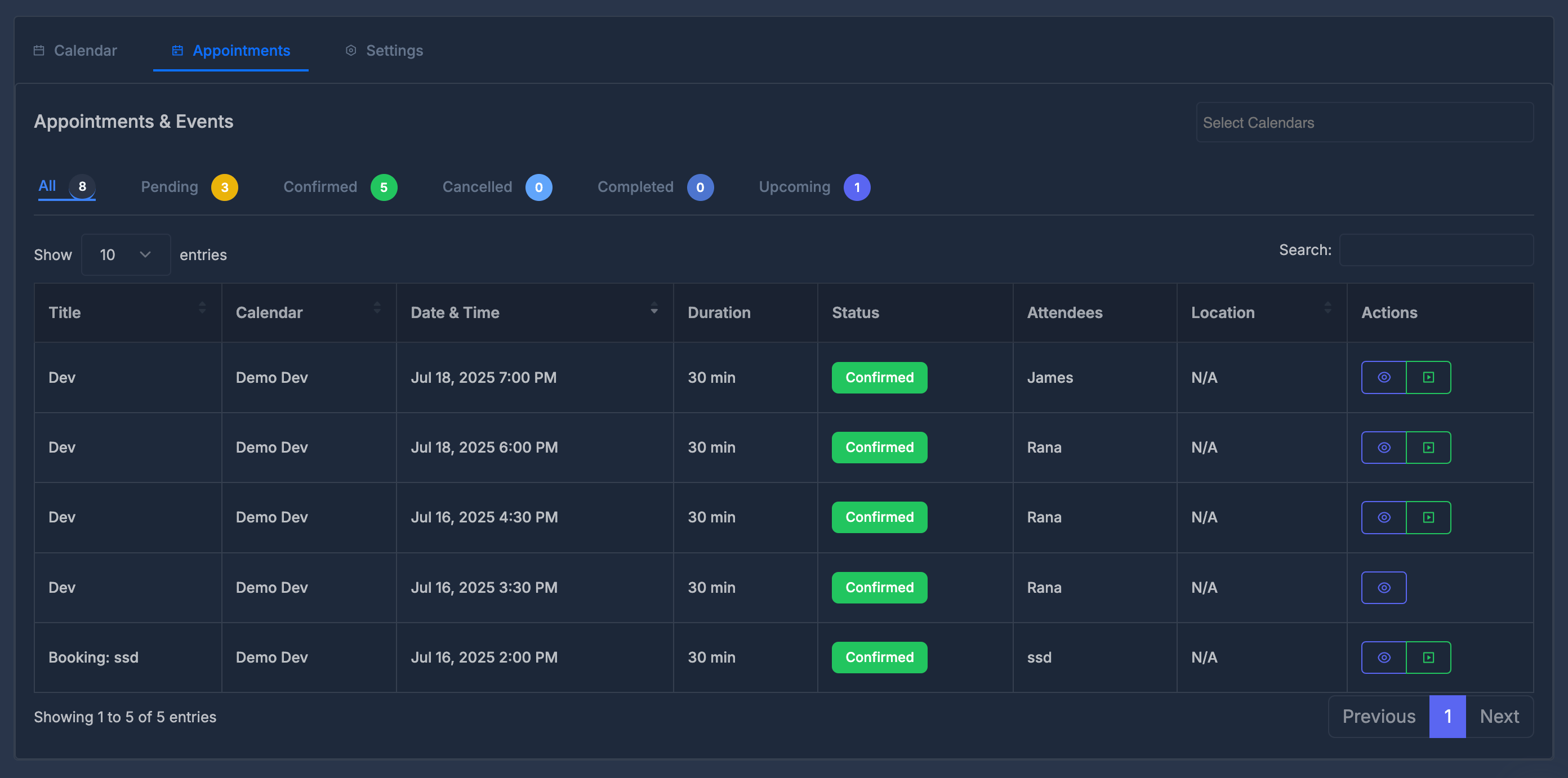This screenshot has width=1568, height=778.
Task: Open green action icon for Booking: ssd row
Action: coord(1428,658)
